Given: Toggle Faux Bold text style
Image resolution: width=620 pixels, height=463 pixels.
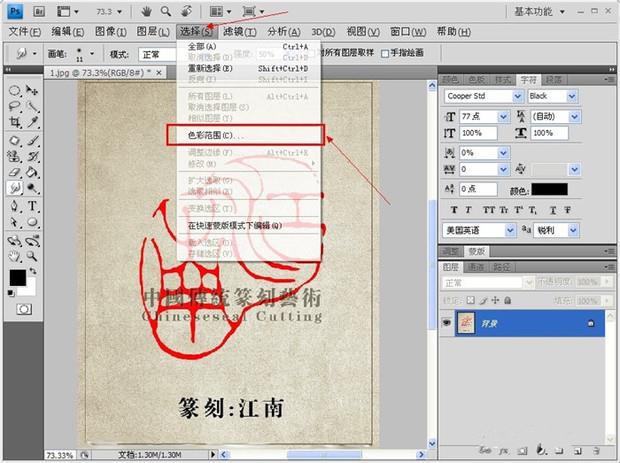Looking at the screenshot, I should pyautogui.click(x=454, y=210).
